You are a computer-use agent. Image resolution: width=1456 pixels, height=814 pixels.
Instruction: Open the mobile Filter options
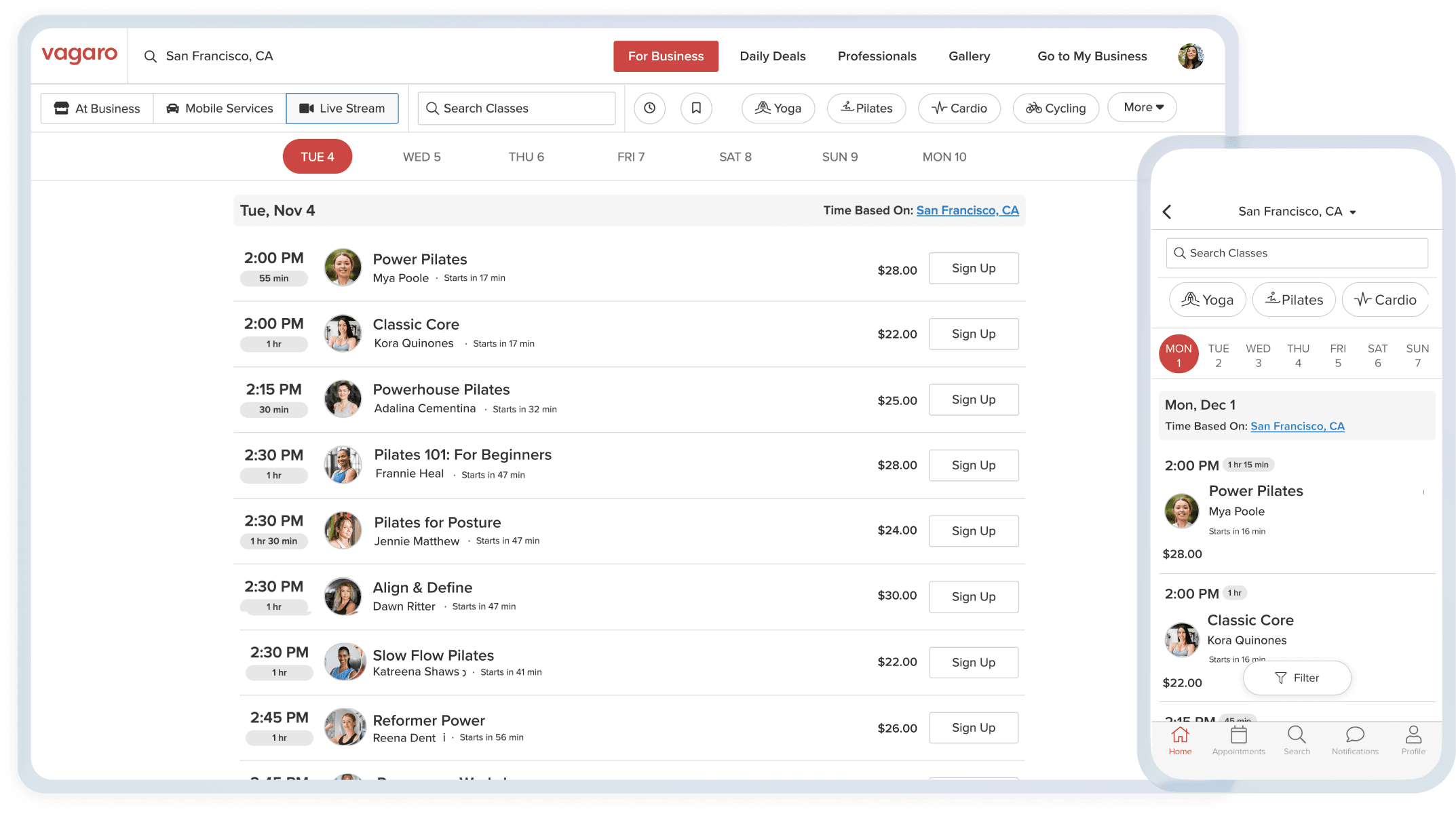tap(1297, 678)
